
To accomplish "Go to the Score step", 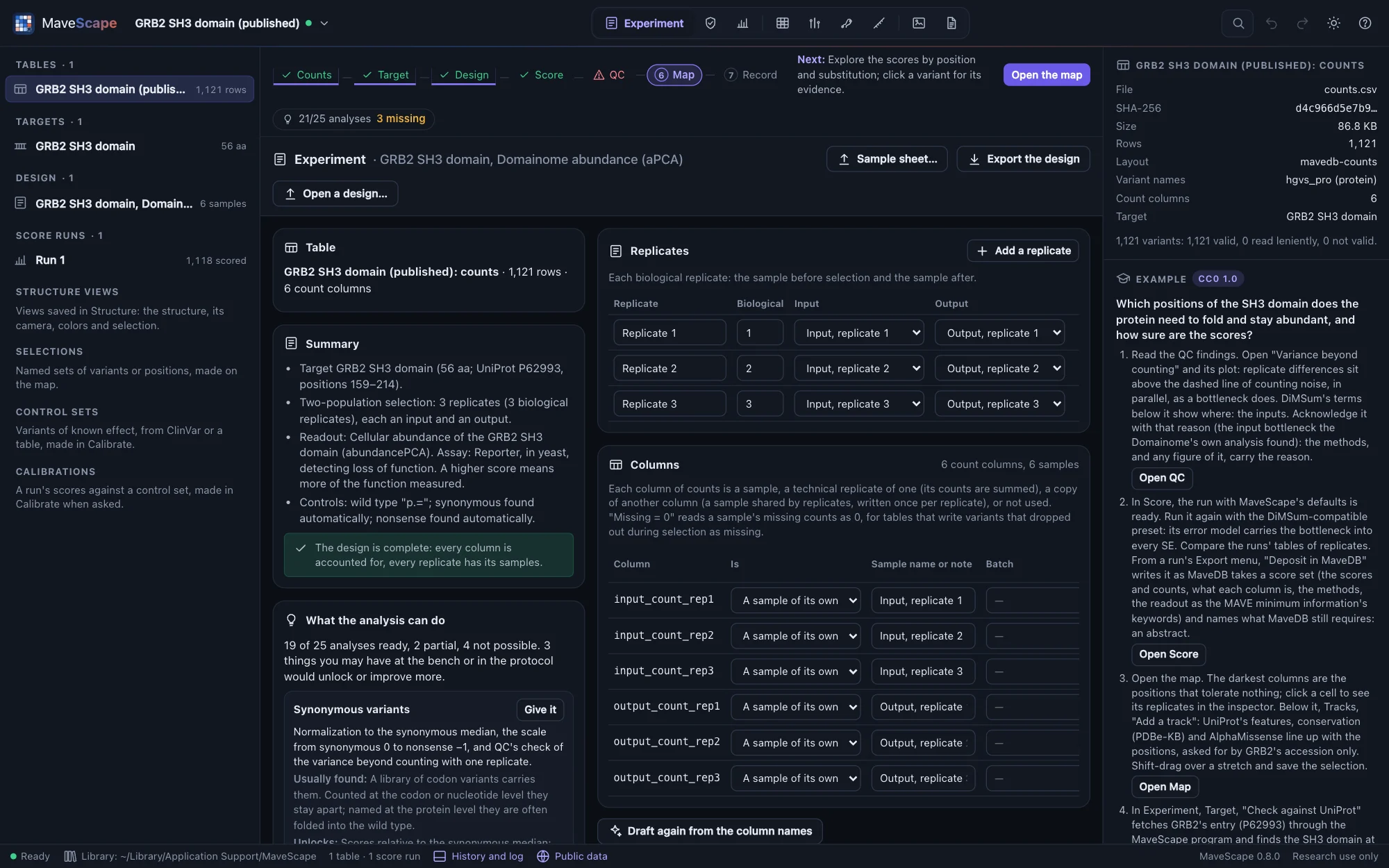I will pos(541,74).
